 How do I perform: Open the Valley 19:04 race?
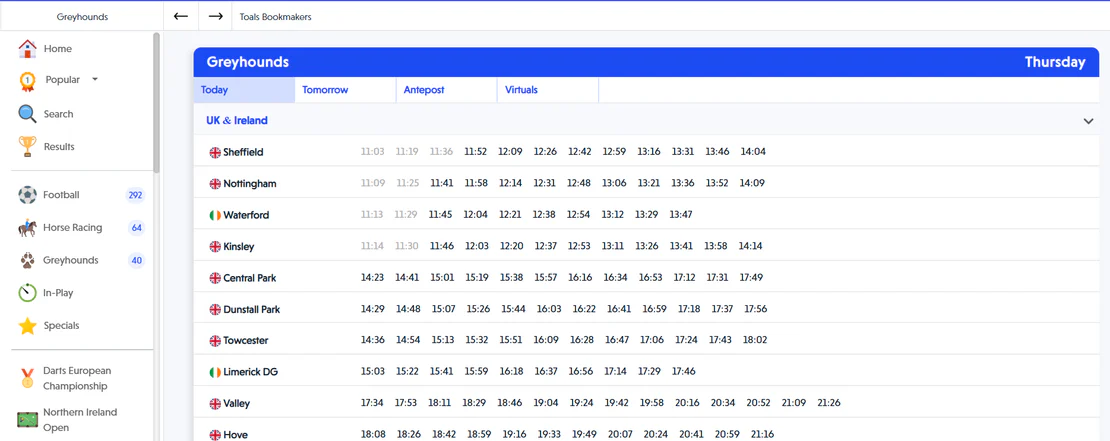(546, 403)
